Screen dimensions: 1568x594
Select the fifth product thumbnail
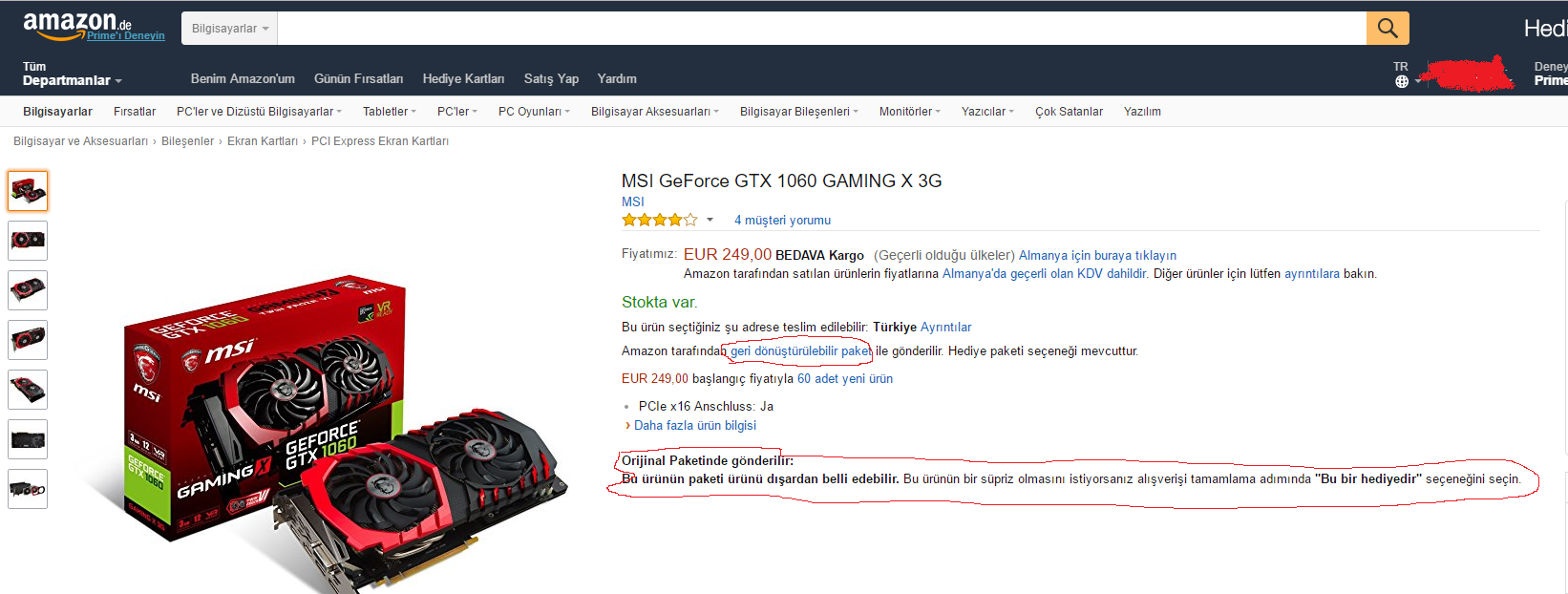(x=28, y=390)
